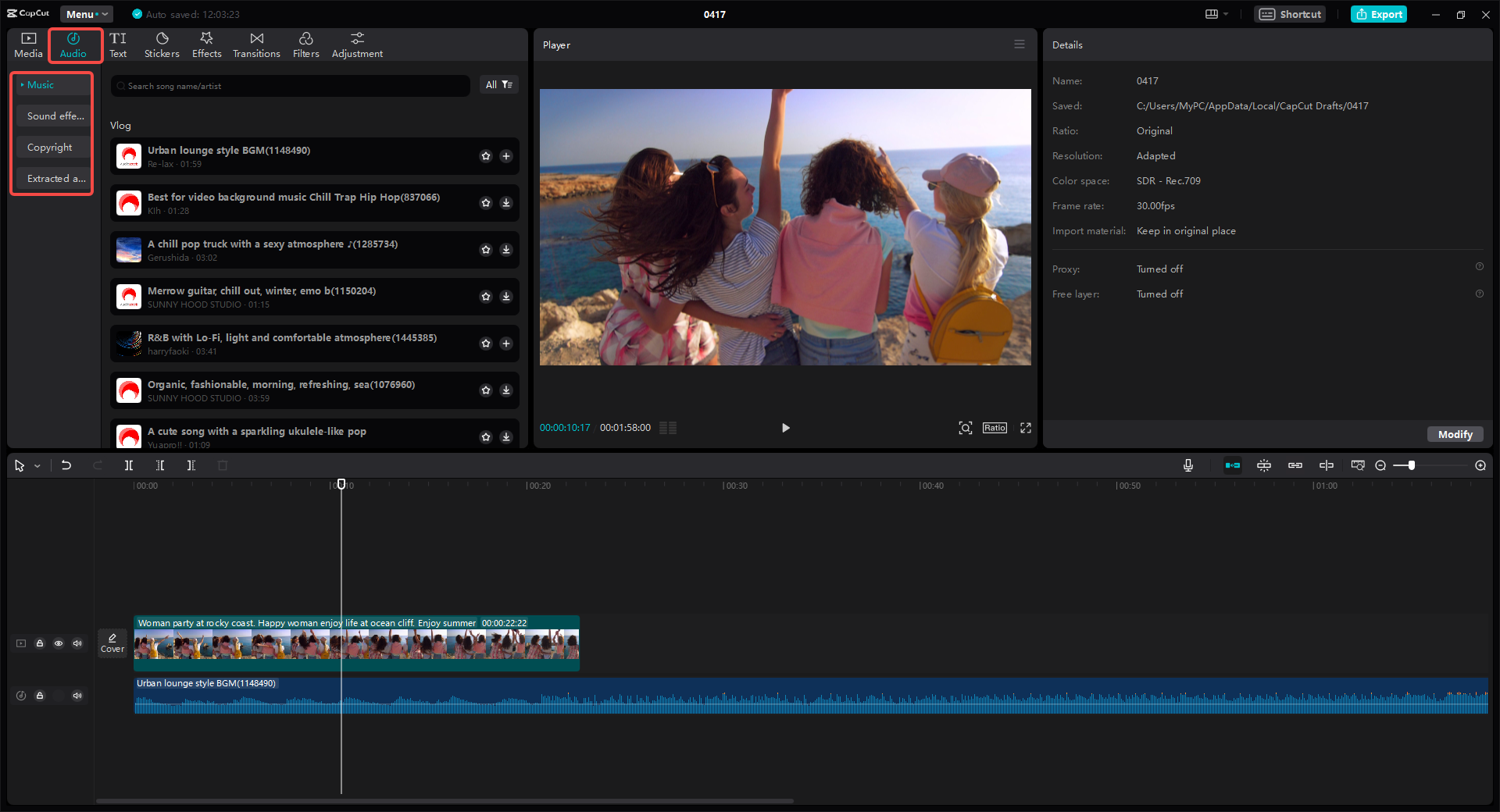Click the preview quality ruler icon
Screen dimensions: 1500x812
[x=1357, y=465]
